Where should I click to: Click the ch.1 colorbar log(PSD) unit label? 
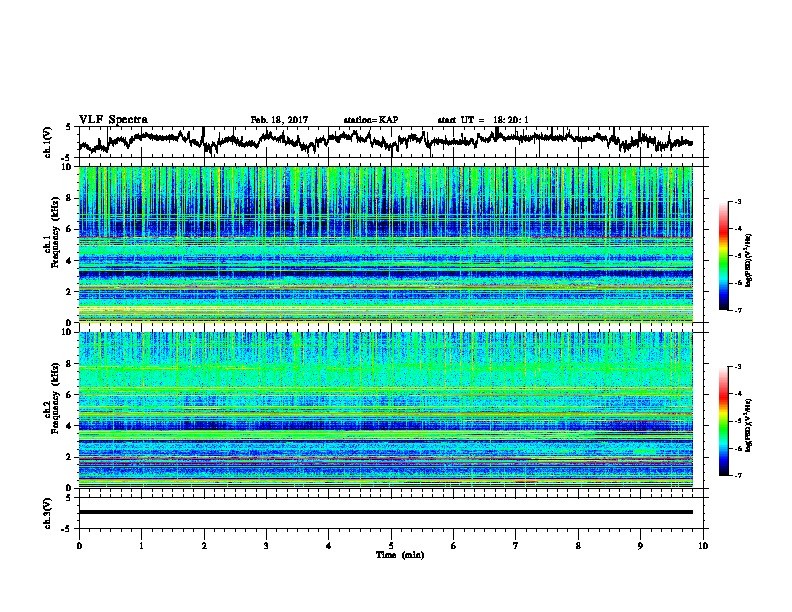pos(749,261)
